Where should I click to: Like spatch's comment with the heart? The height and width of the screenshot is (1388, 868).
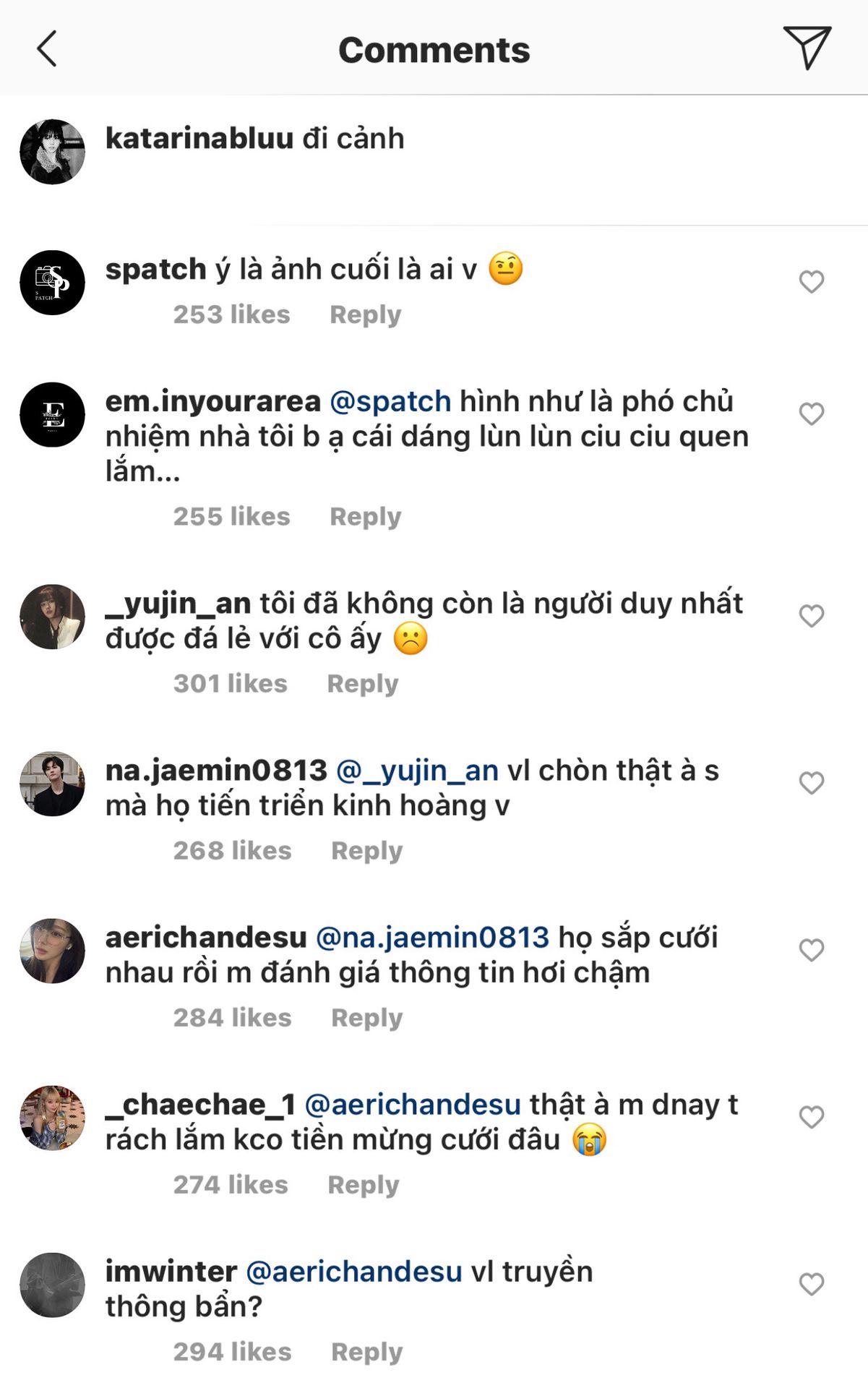pos(811,282)
